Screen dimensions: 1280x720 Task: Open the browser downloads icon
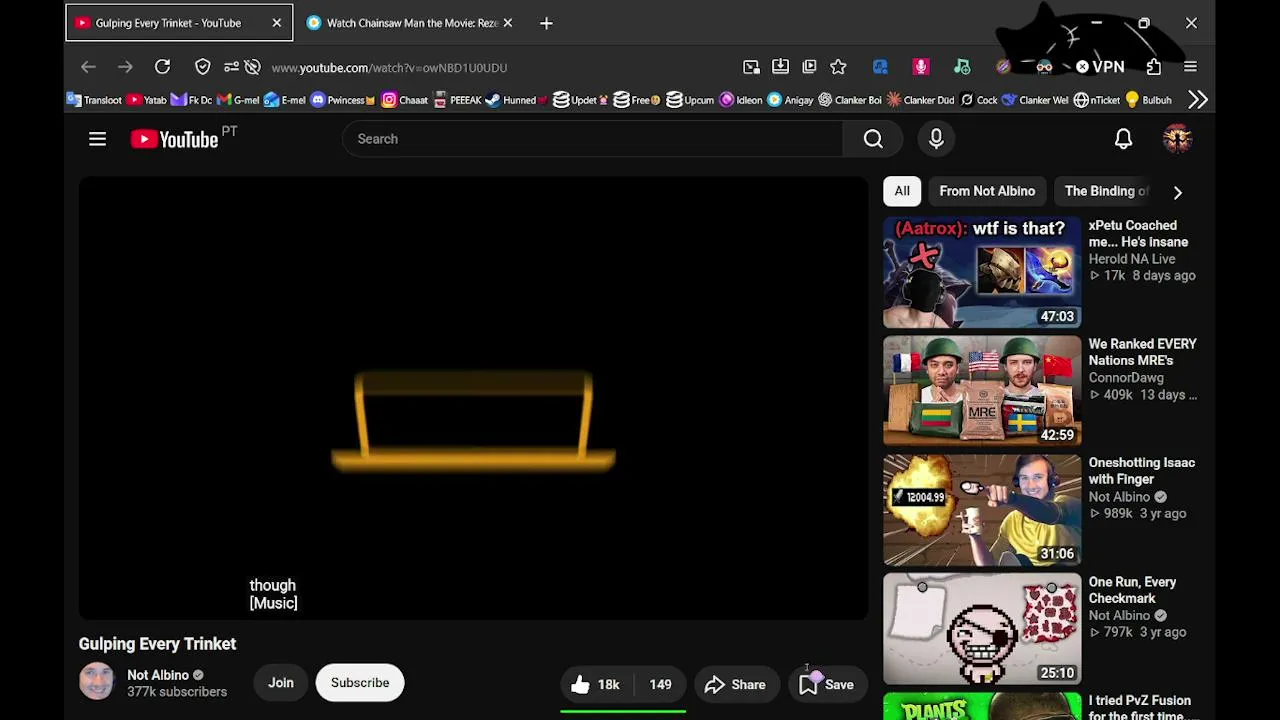[x=780, y=67]
